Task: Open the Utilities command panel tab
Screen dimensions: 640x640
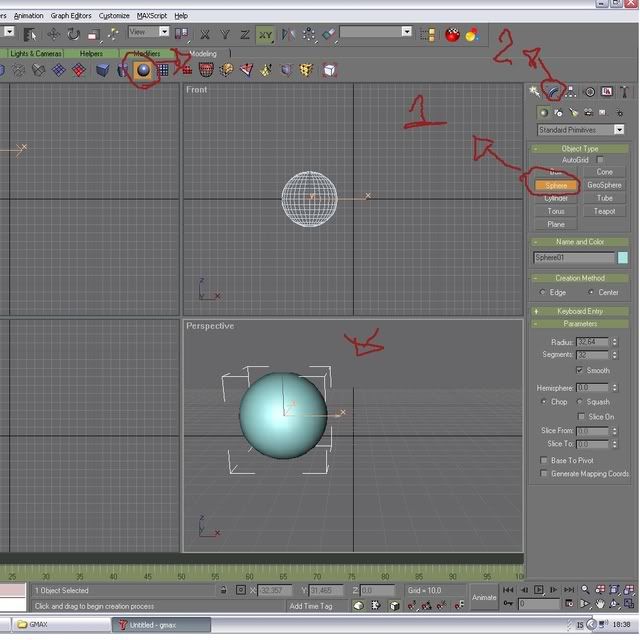Action: [625, 92]
